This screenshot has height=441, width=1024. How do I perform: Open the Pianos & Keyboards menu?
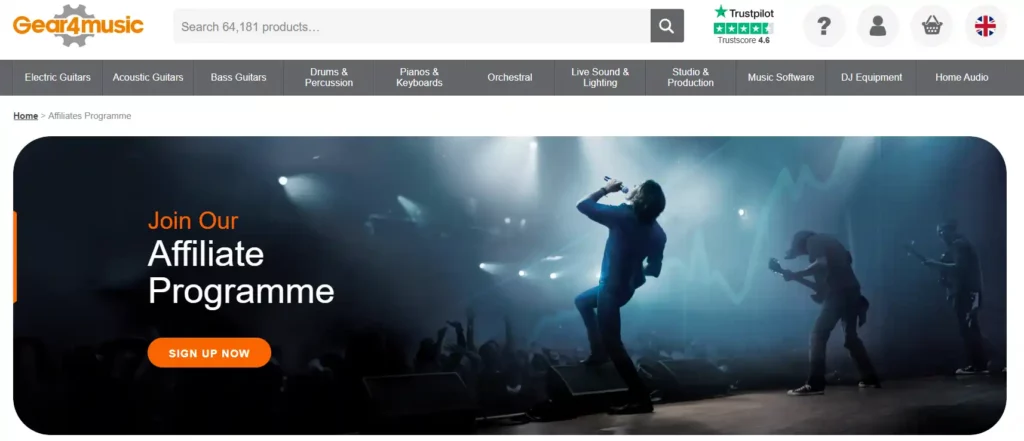419,77
